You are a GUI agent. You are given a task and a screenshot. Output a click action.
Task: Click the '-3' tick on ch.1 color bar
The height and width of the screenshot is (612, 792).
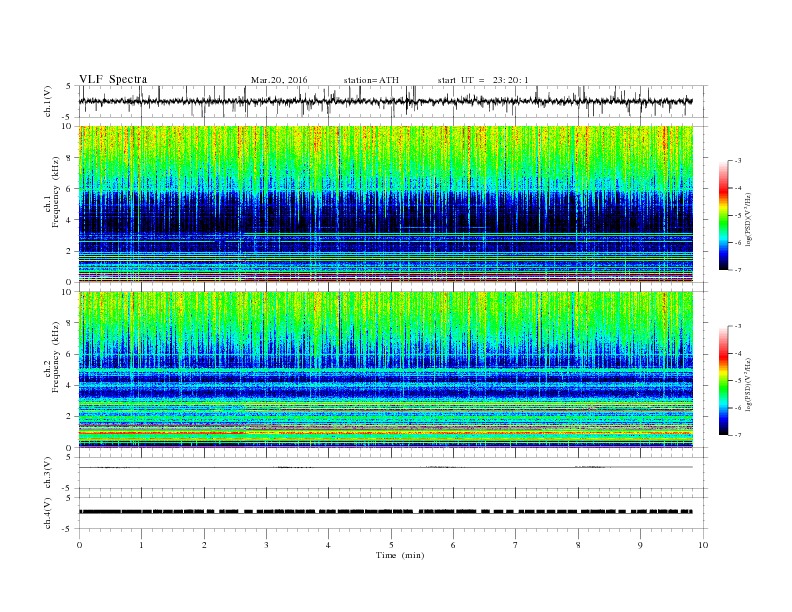[x=738, y=161]
